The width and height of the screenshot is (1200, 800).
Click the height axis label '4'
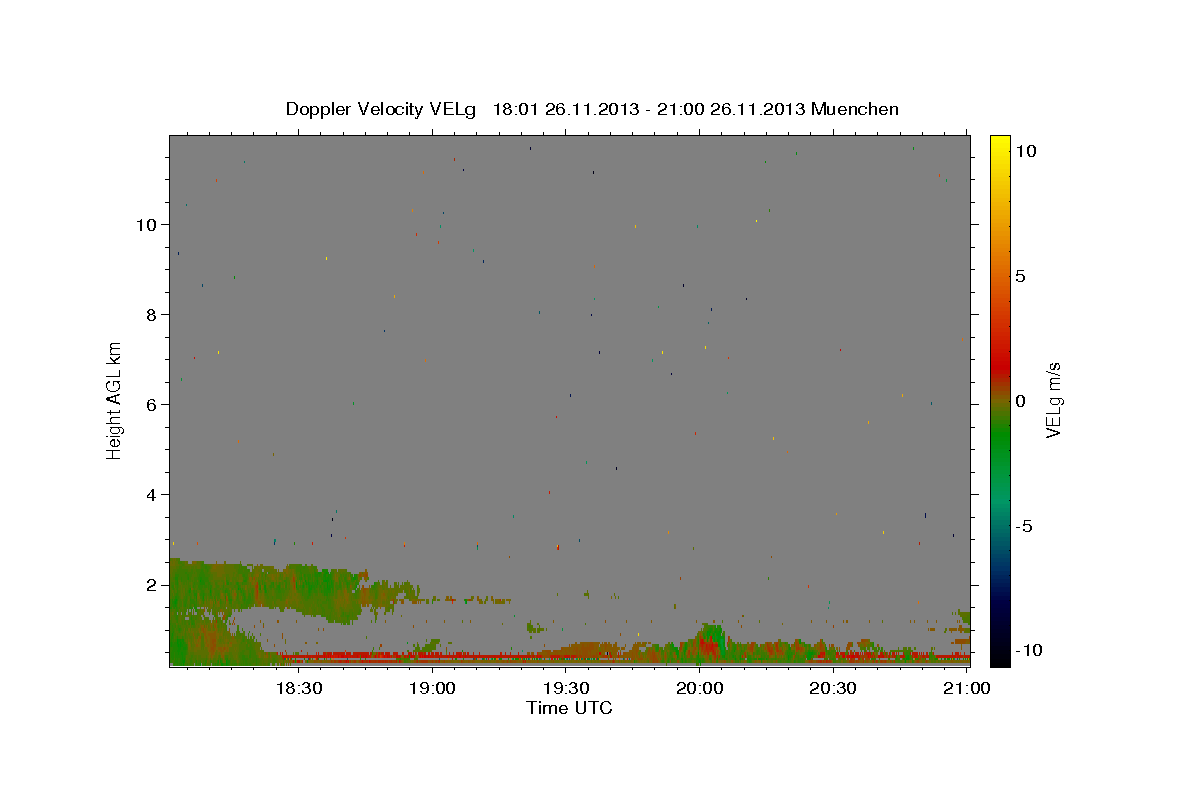pyautogui.click(x=153, y=495)
